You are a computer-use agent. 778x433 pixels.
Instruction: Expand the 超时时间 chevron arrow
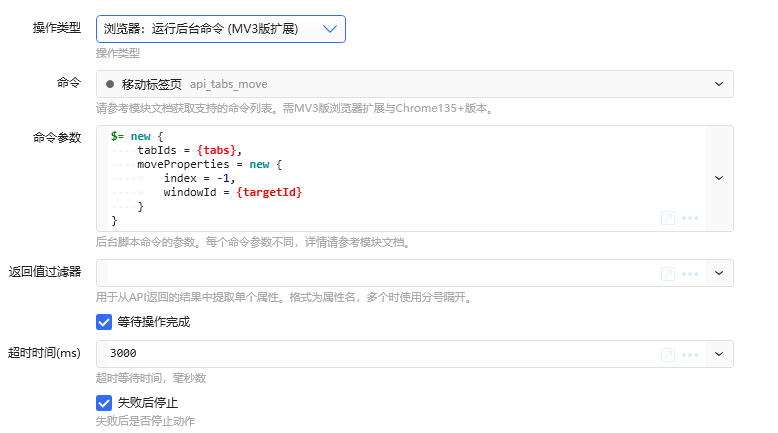tap(718, 354)
